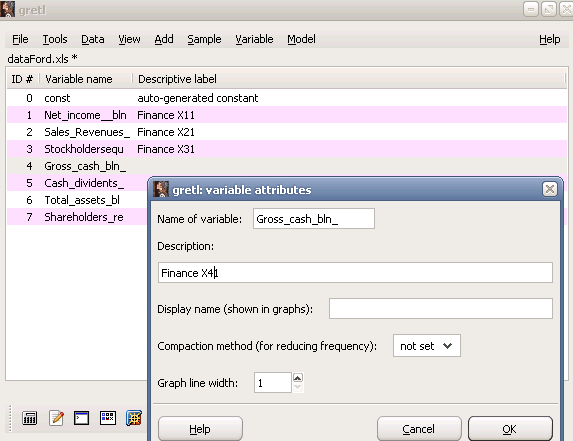The width and height of the screenshot is (573, 441).
Task: Open the View menu
Action: pos(129,39)
